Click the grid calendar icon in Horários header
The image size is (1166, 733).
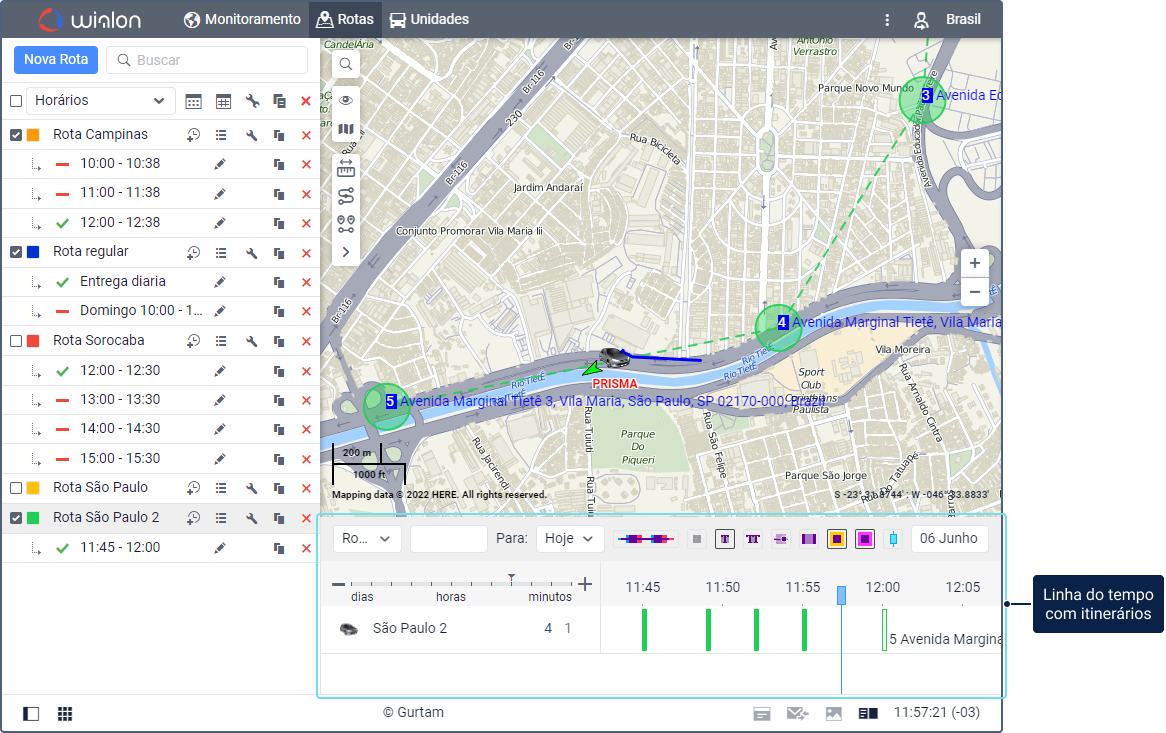[223, 102]
